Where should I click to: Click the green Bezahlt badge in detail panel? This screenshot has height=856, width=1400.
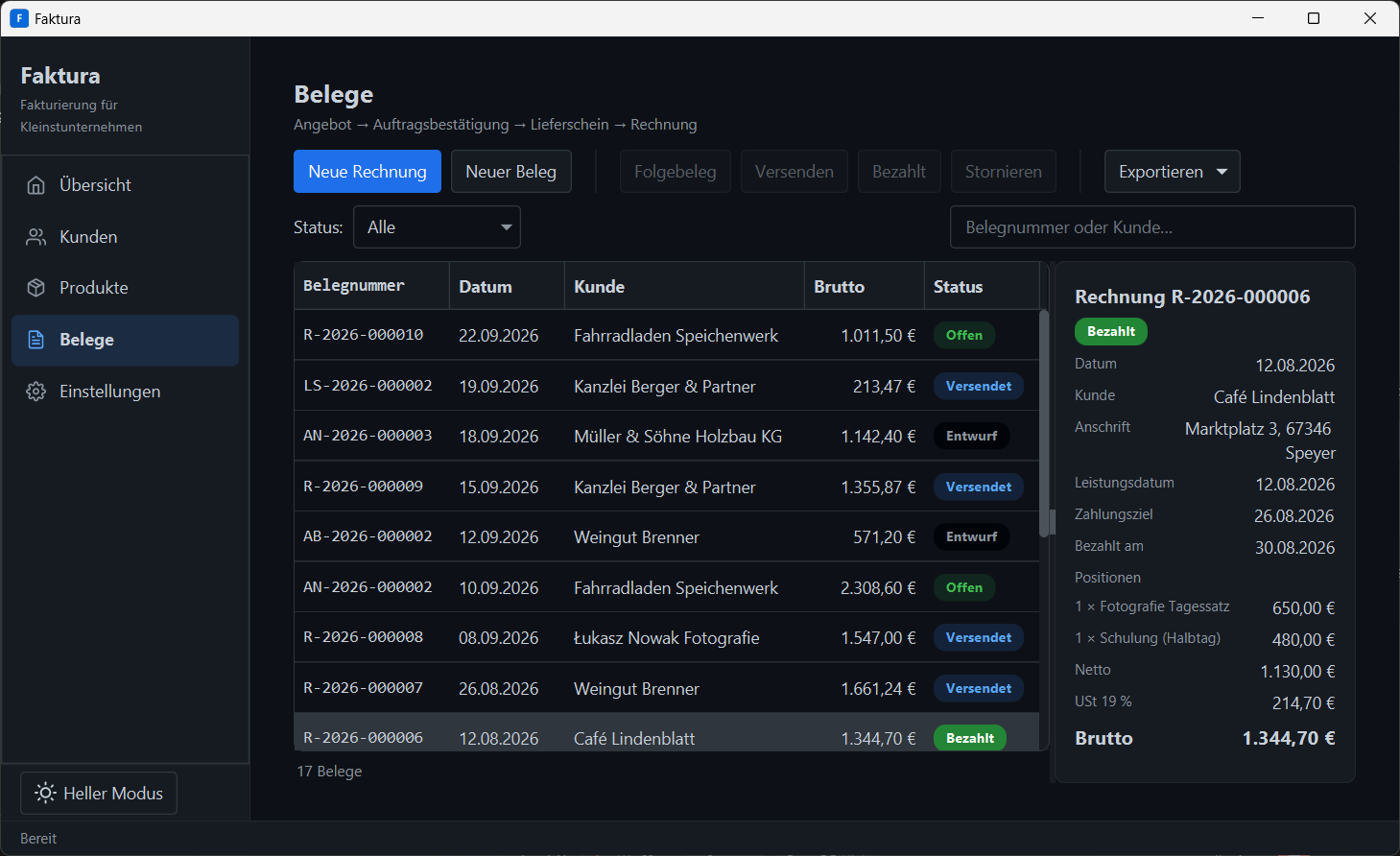[1111, 331]
